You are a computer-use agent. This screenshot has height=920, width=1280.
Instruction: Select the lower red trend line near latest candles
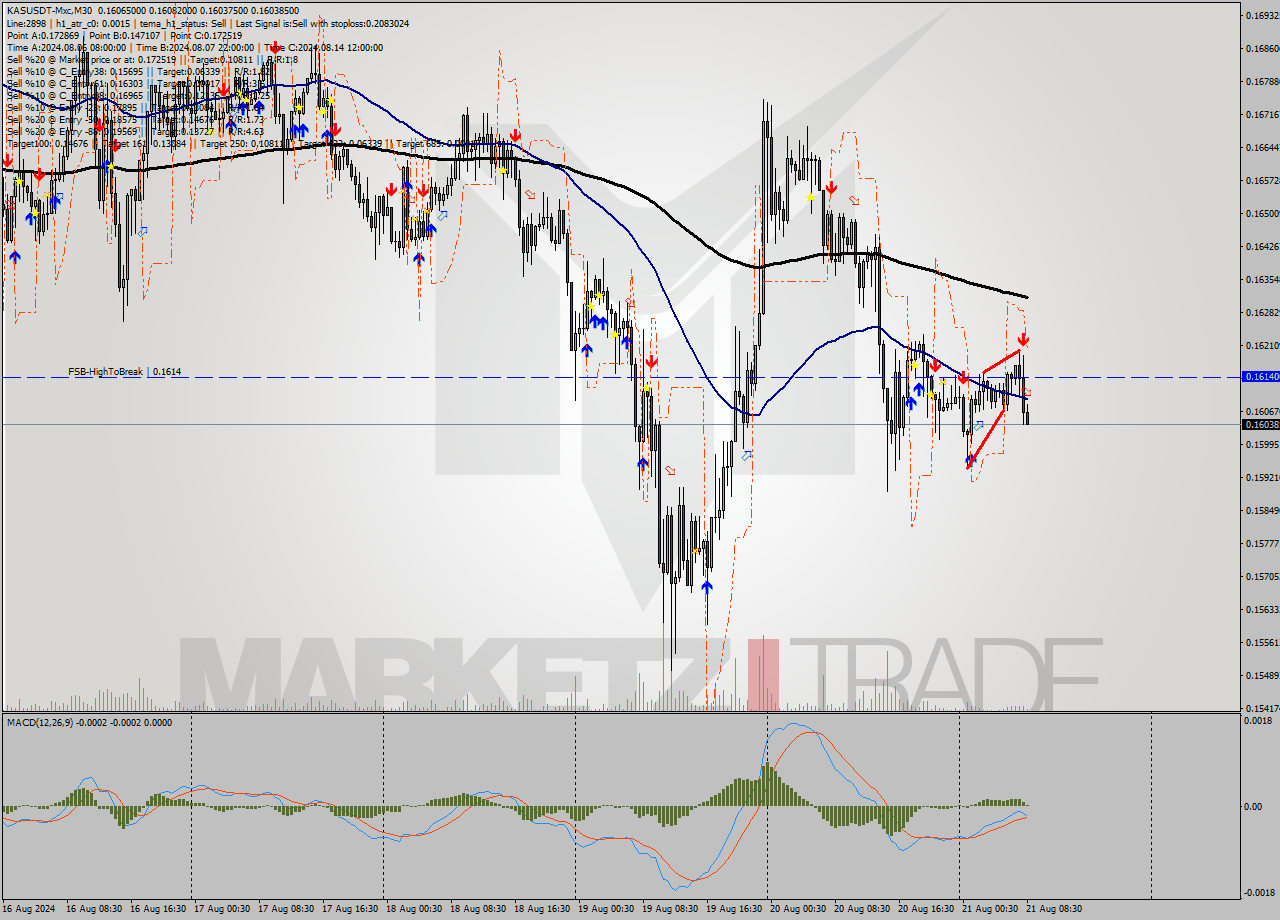[x=986, y=437]
